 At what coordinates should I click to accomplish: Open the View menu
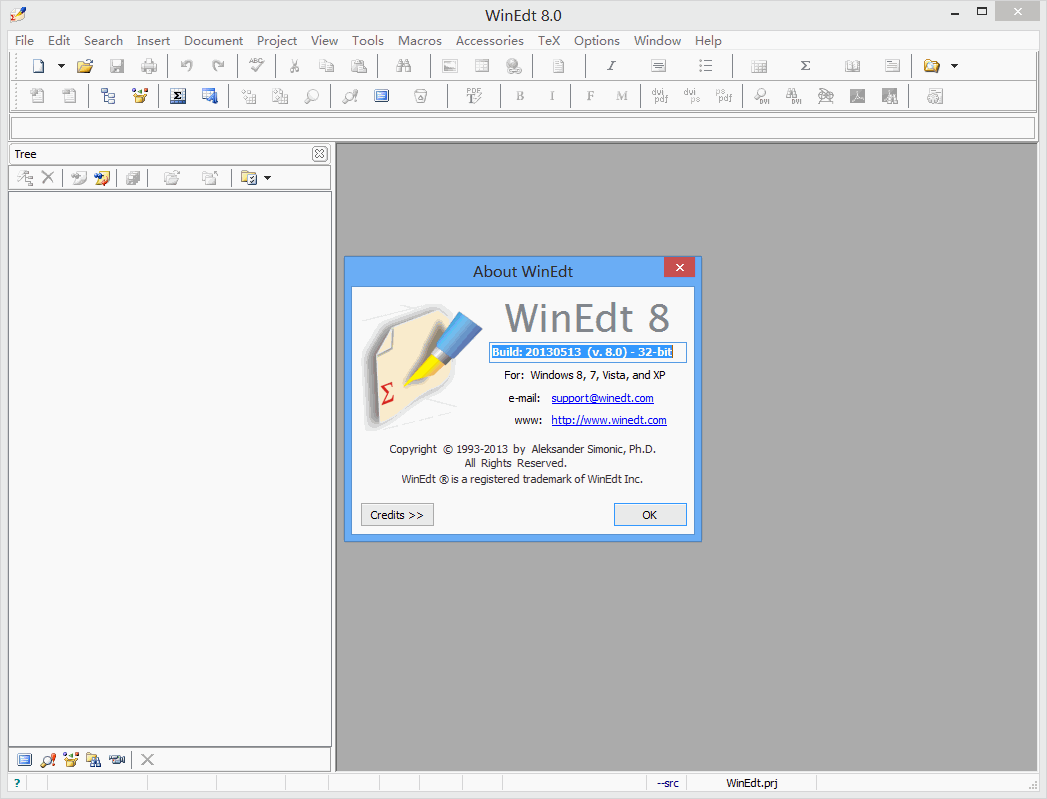click(x=325, y=41)
